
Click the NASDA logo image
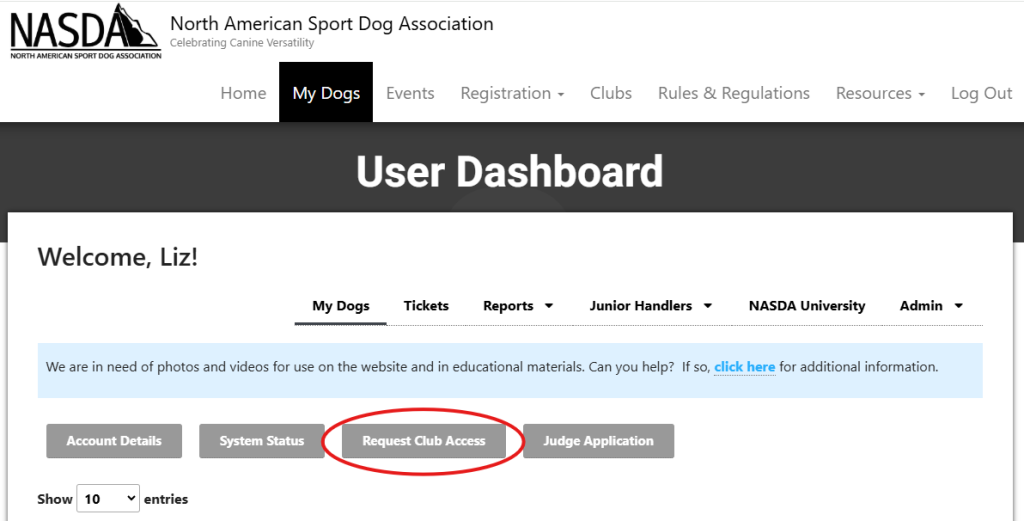coord(85,31)
